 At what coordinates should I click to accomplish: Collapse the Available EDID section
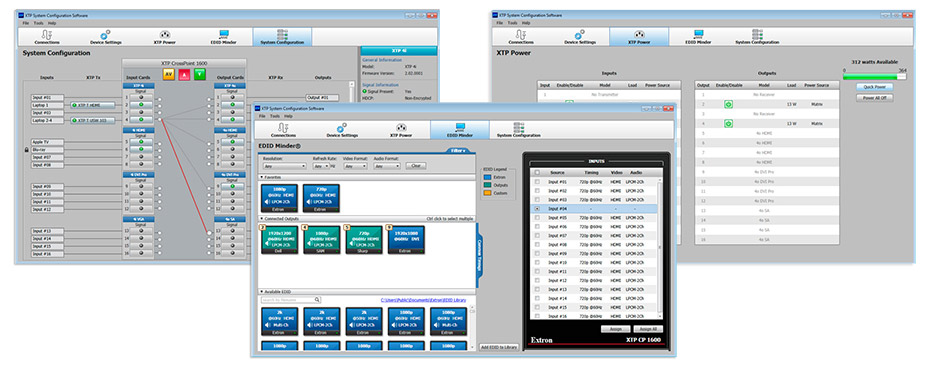(262, 292)
